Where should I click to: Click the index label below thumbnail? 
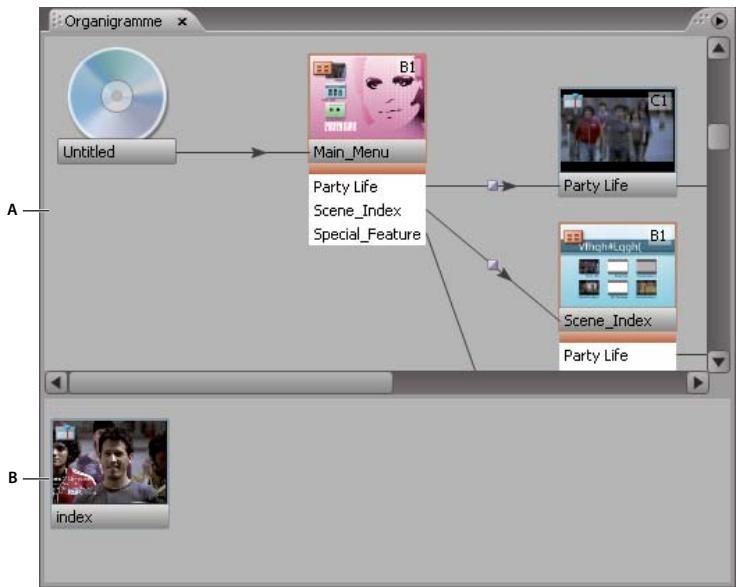(110, 517)
